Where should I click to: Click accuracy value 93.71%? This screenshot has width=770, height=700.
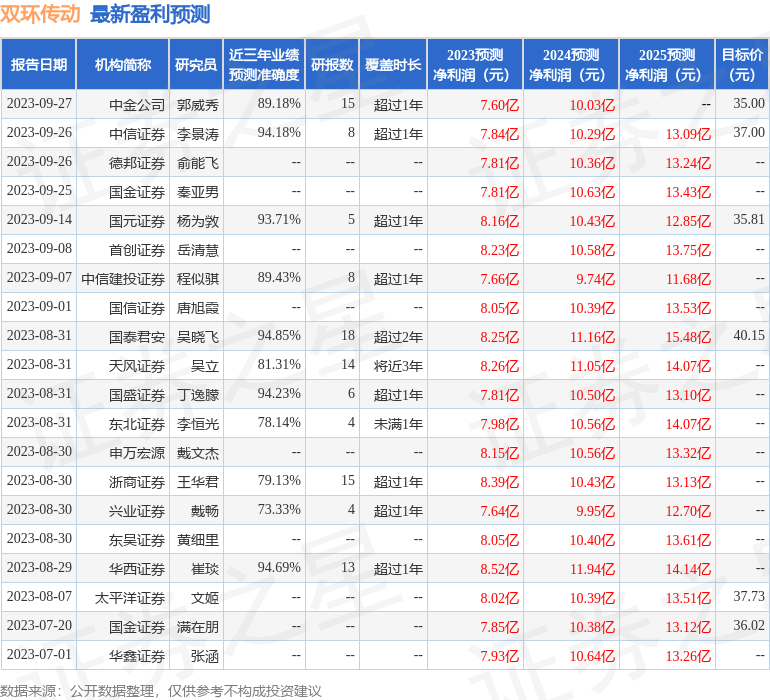coord(279,220)
